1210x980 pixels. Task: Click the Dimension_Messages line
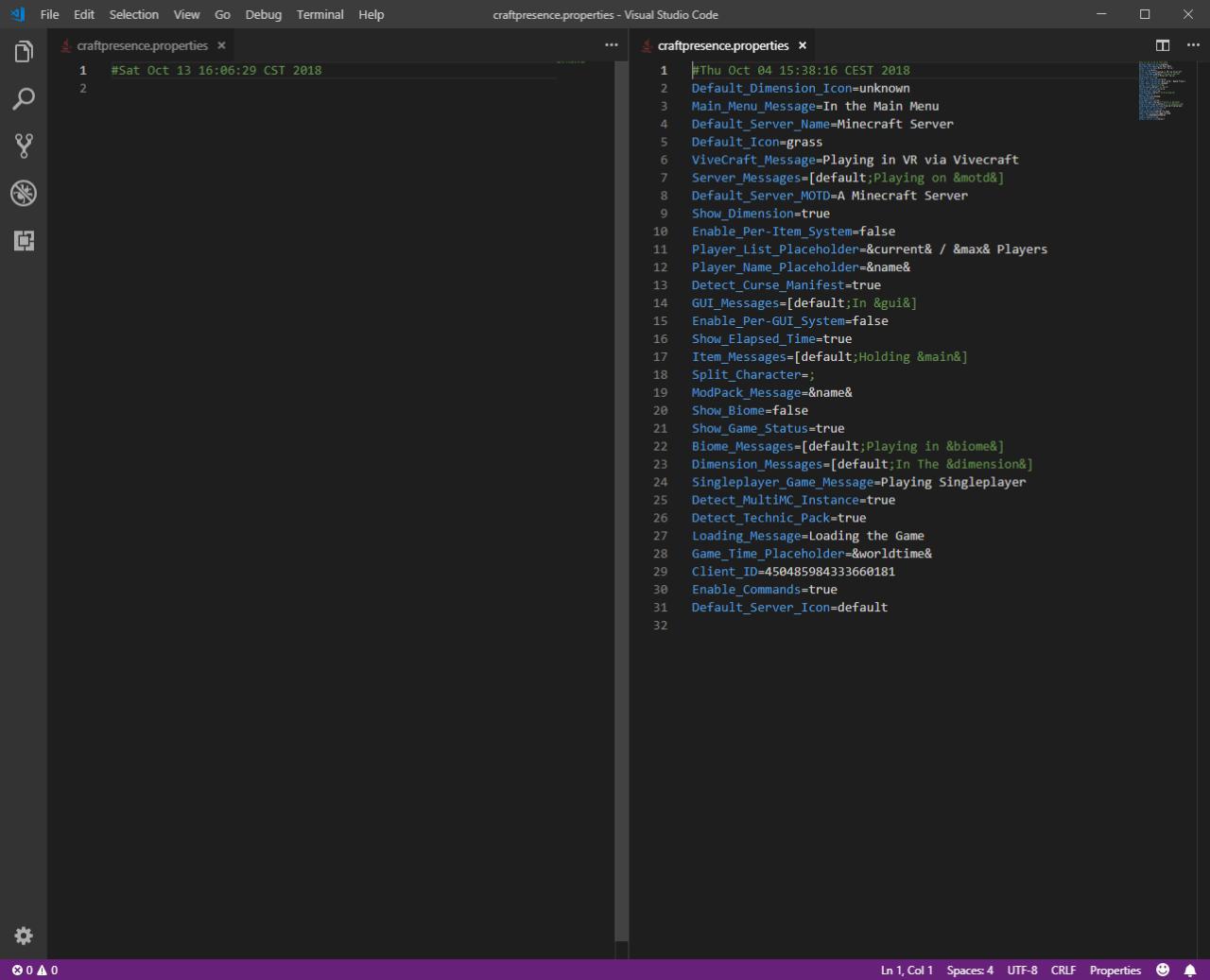coord(862,465)
